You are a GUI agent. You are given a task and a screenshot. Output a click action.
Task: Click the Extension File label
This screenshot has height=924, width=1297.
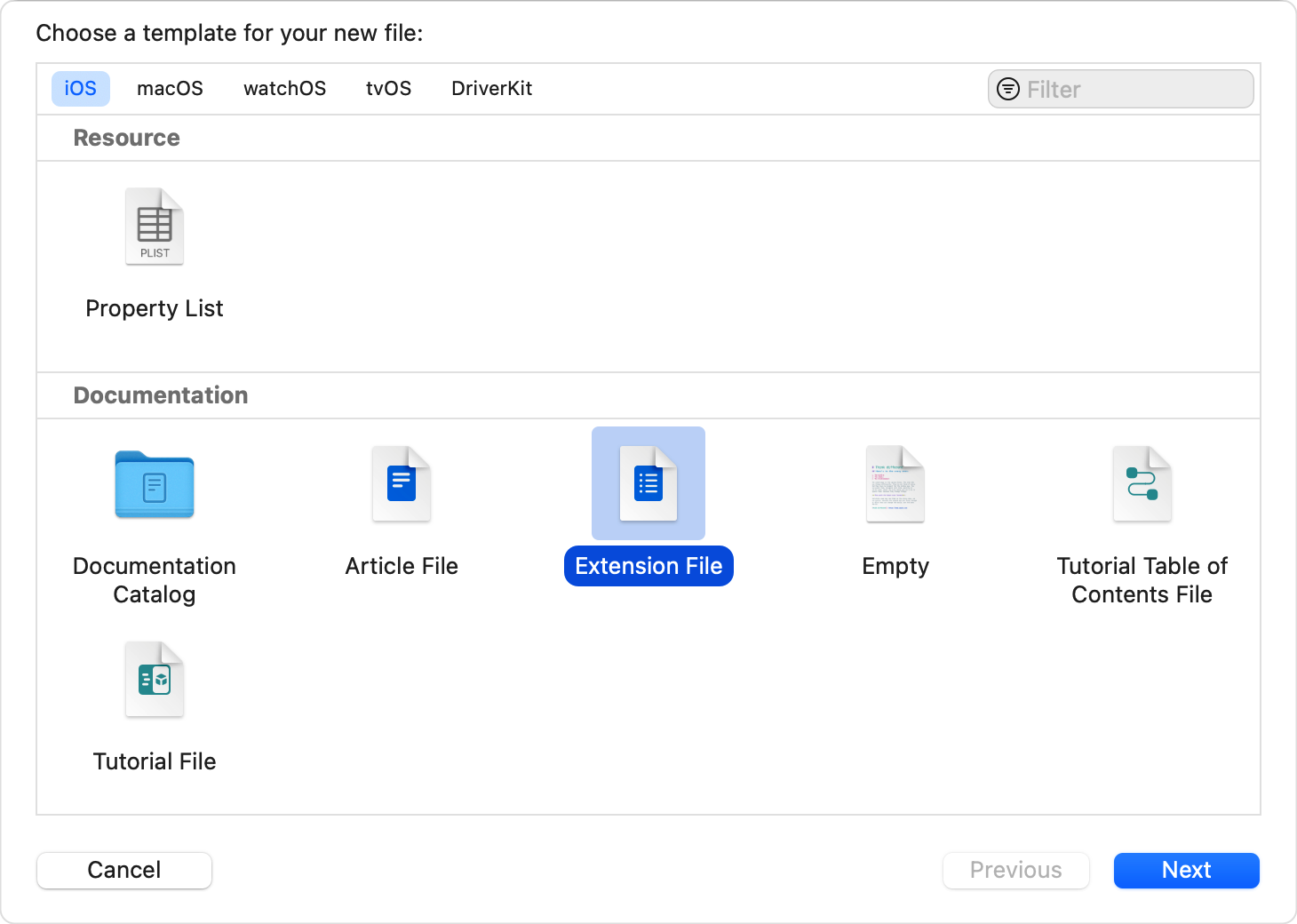648,566
